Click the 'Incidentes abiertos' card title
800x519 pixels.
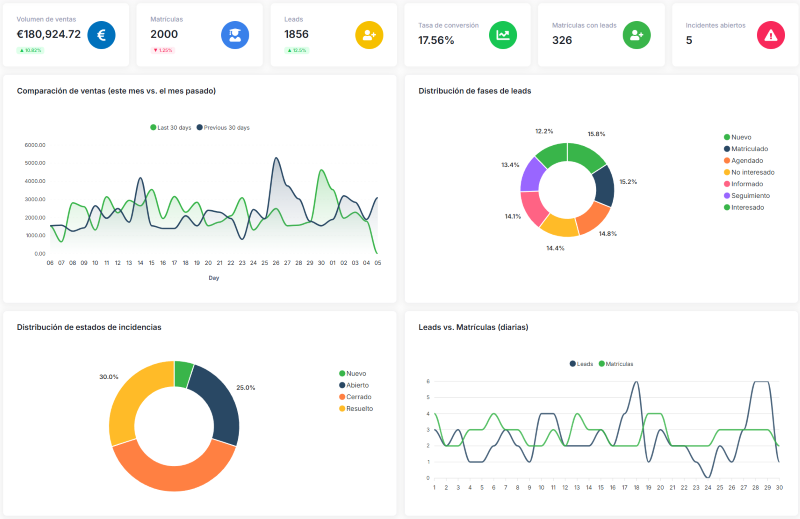(x=715, y=25)
